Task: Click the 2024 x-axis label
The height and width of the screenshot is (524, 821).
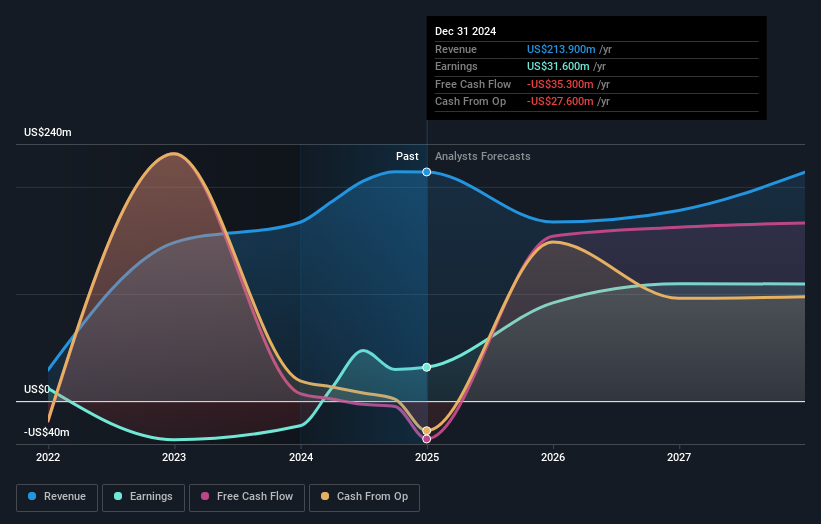Action: click(301, 457)
